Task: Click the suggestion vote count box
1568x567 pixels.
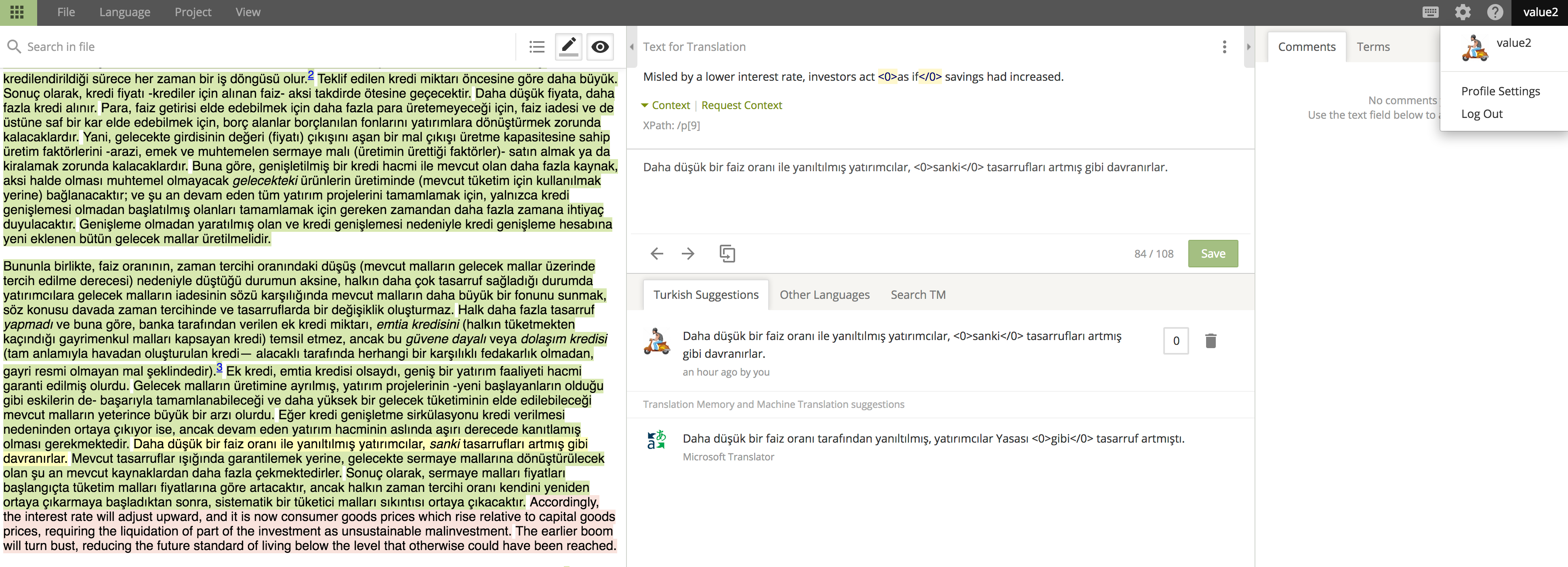Action: point(1175,341)
